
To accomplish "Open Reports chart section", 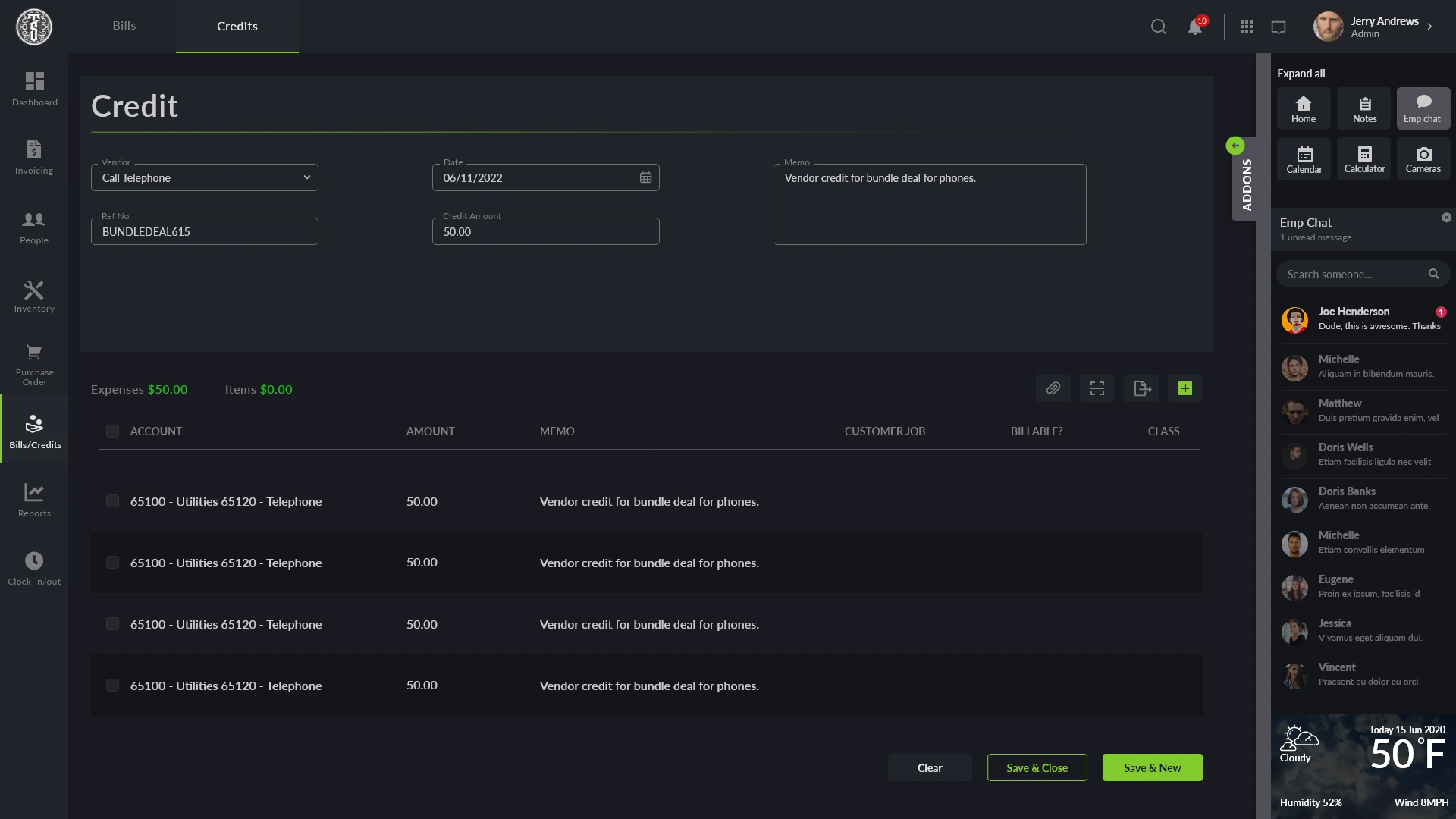I will point(34,500).
